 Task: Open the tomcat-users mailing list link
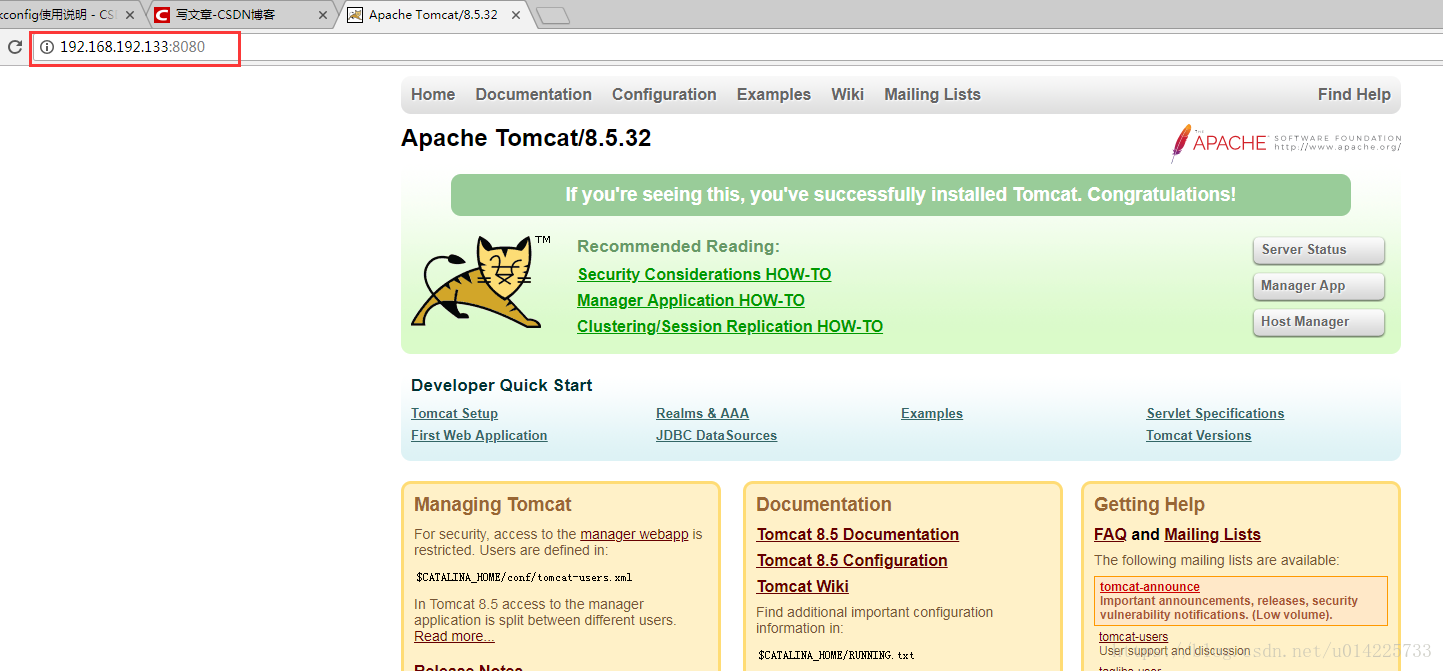[x=1133, y=637]
